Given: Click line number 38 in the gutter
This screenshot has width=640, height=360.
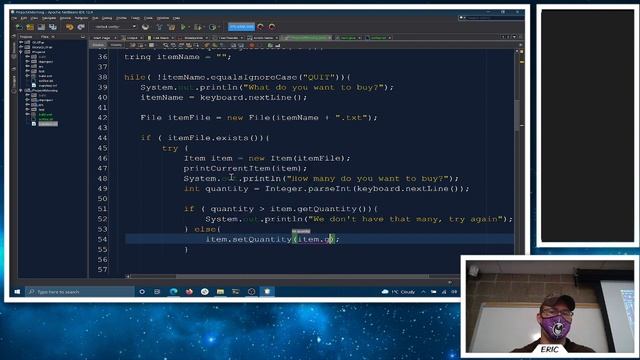Looking at the screenshot, I should (103, 77).
